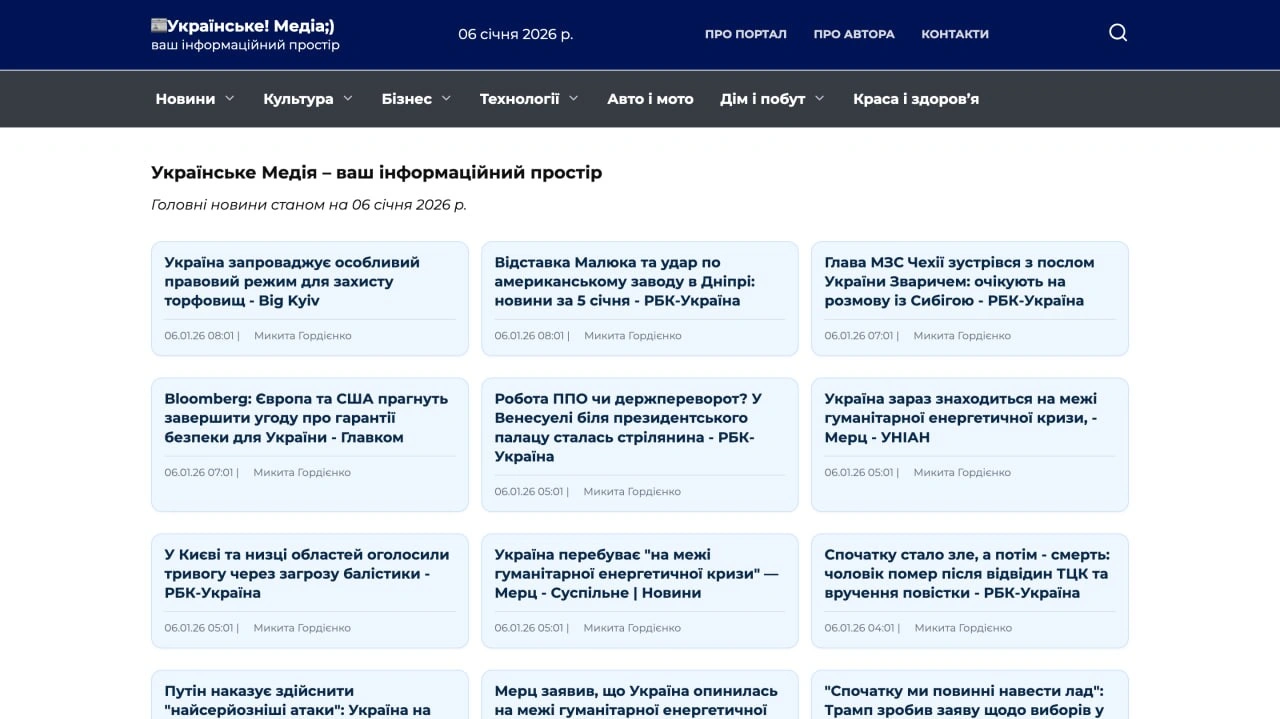Expand the Технології dropdown chevron

(573, 98)
